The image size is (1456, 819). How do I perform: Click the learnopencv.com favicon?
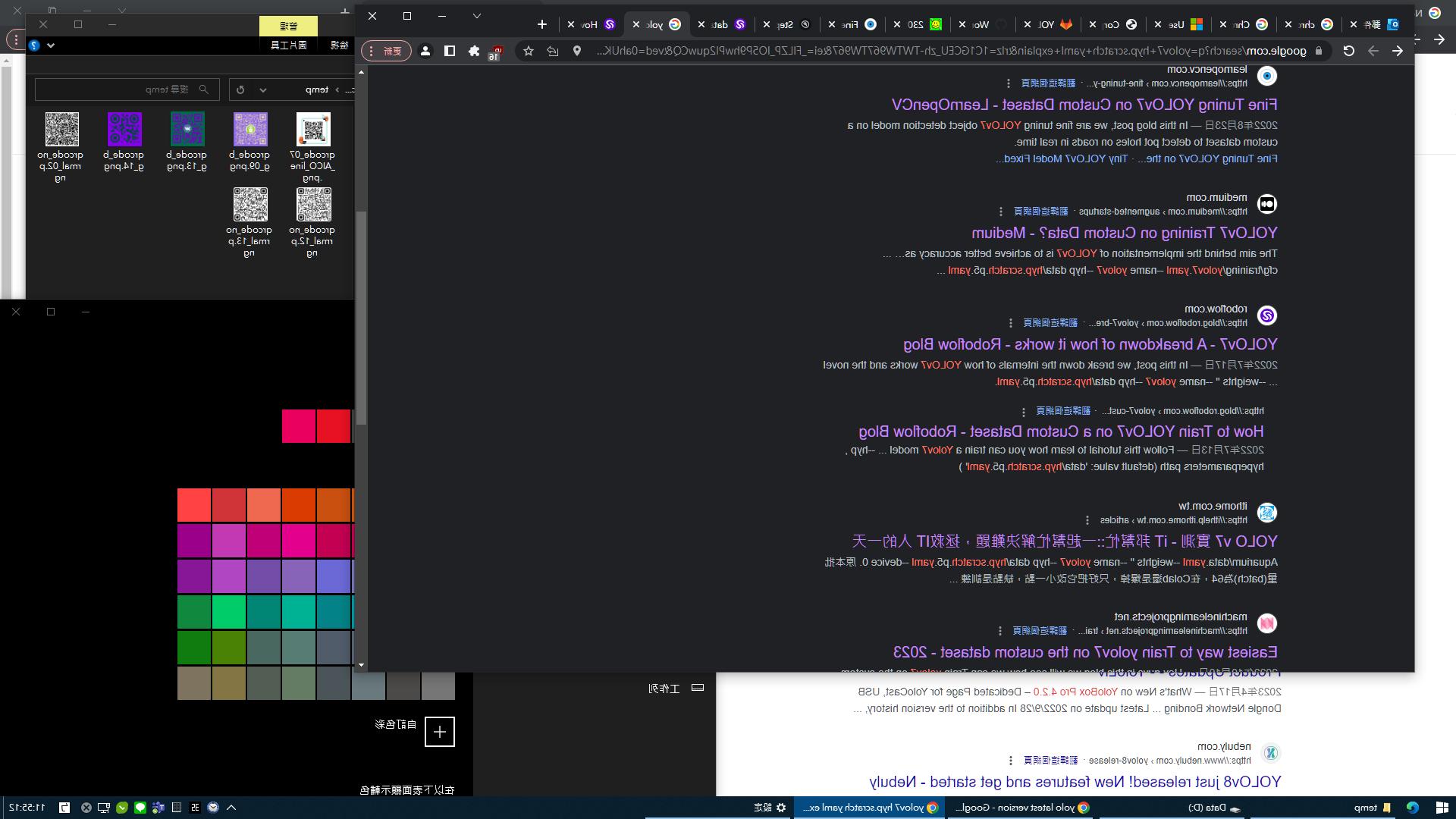tap(1267, 76)
